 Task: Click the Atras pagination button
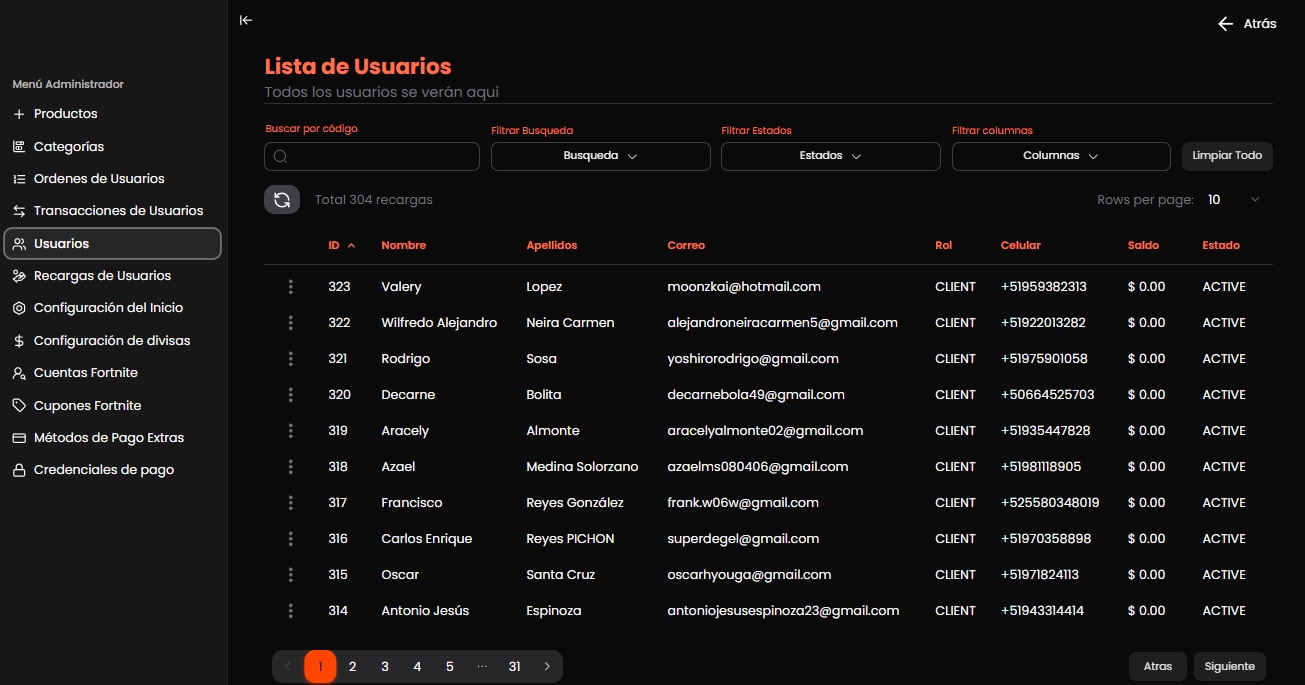1158,666
